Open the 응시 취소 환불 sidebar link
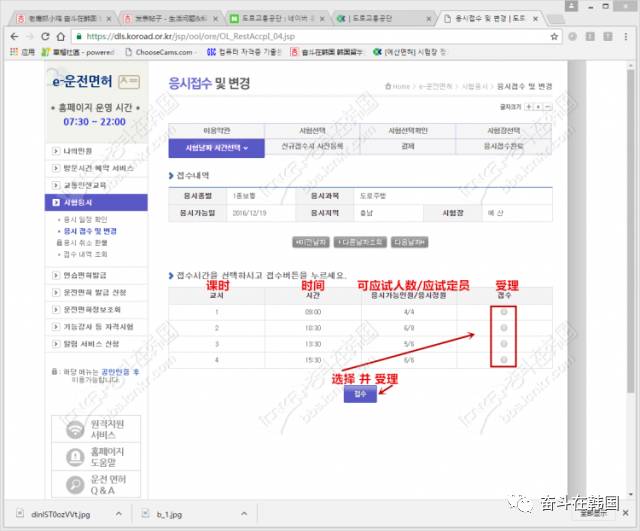This screenshot has width=640, height=531. point(85,243)
